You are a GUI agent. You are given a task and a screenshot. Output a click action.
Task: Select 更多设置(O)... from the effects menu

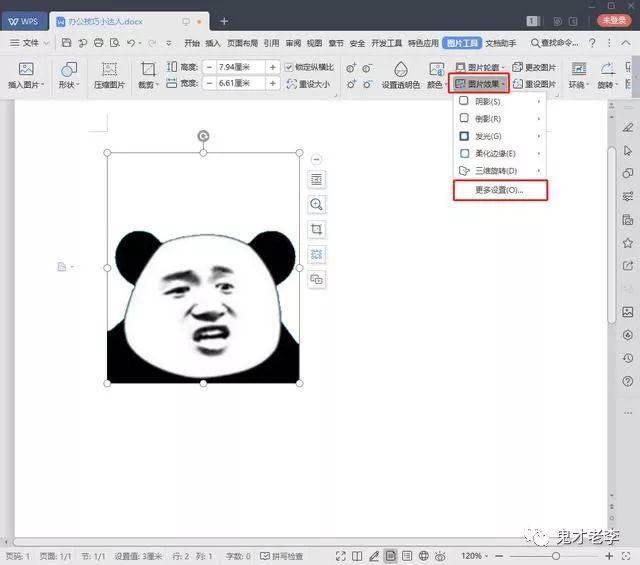(x=499, y=189)
